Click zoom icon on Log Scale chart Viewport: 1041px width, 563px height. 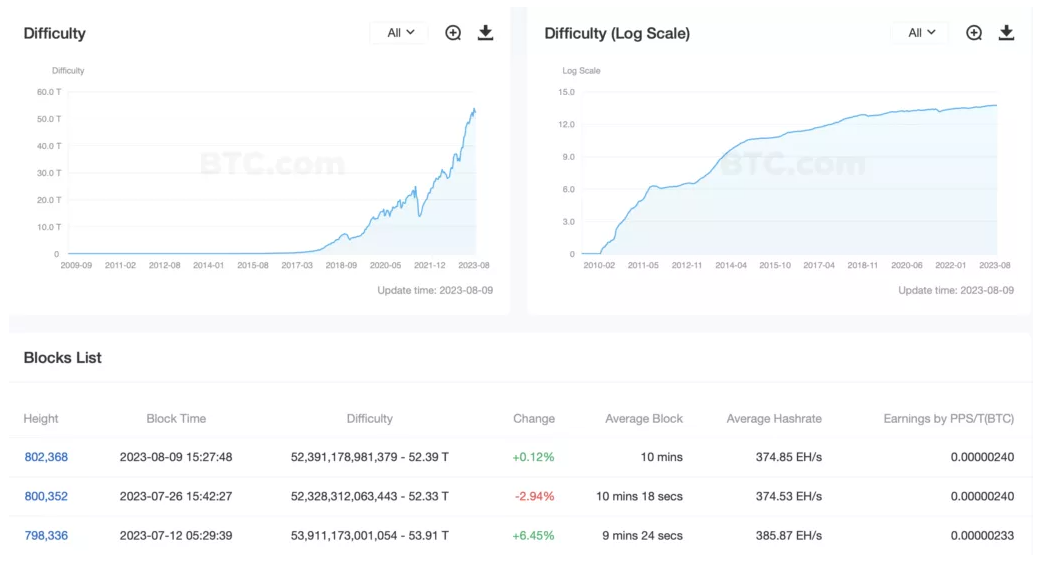click(x=974, y=33)
